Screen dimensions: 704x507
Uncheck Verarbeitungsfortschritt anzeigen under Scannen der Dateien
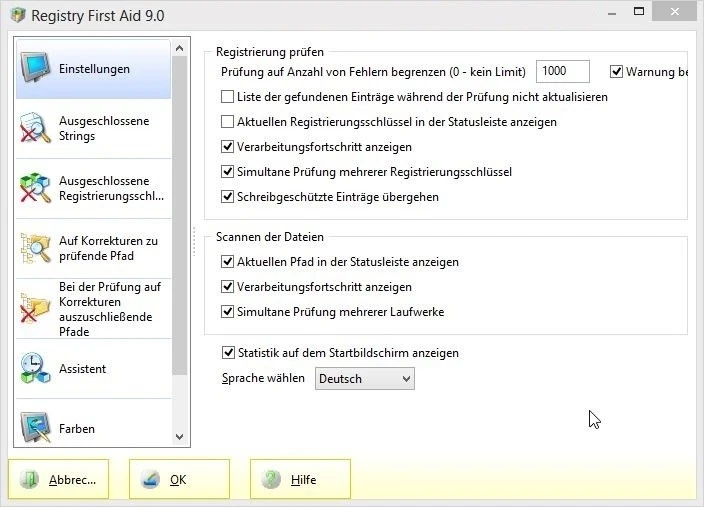(x=227, y=287)
